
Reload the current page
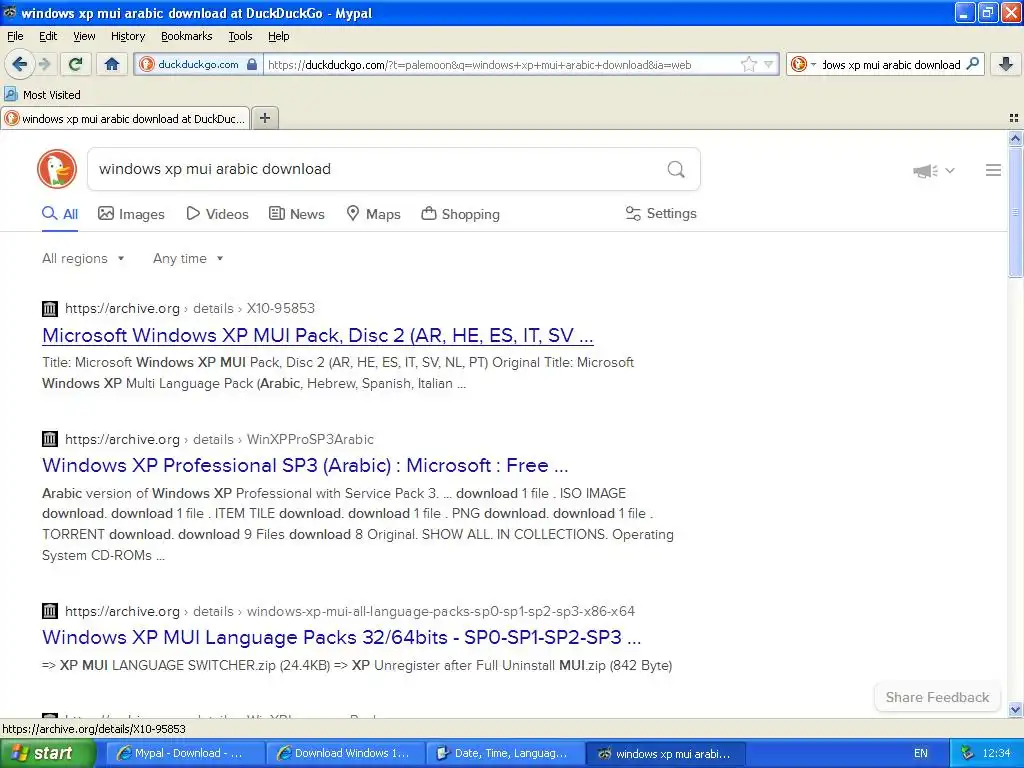pos(76,64)
